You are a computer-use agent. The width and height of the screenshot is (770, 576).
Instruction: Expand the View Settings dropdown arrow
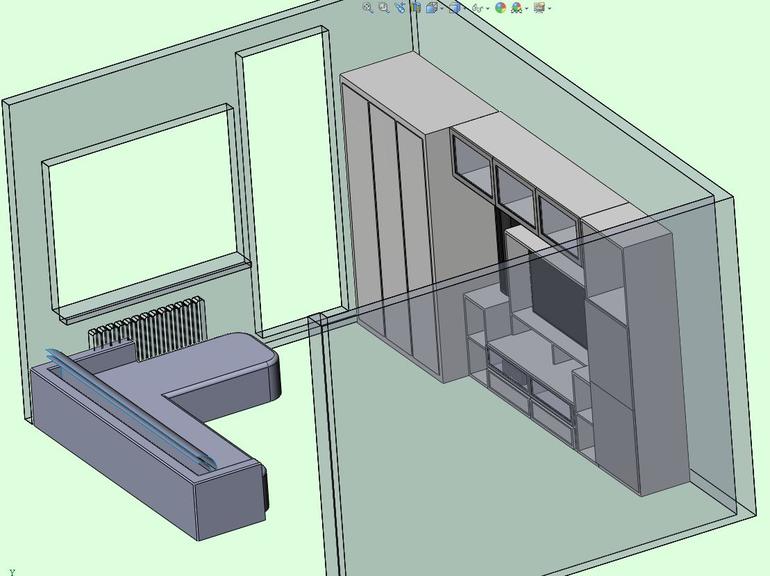point(549,8)
